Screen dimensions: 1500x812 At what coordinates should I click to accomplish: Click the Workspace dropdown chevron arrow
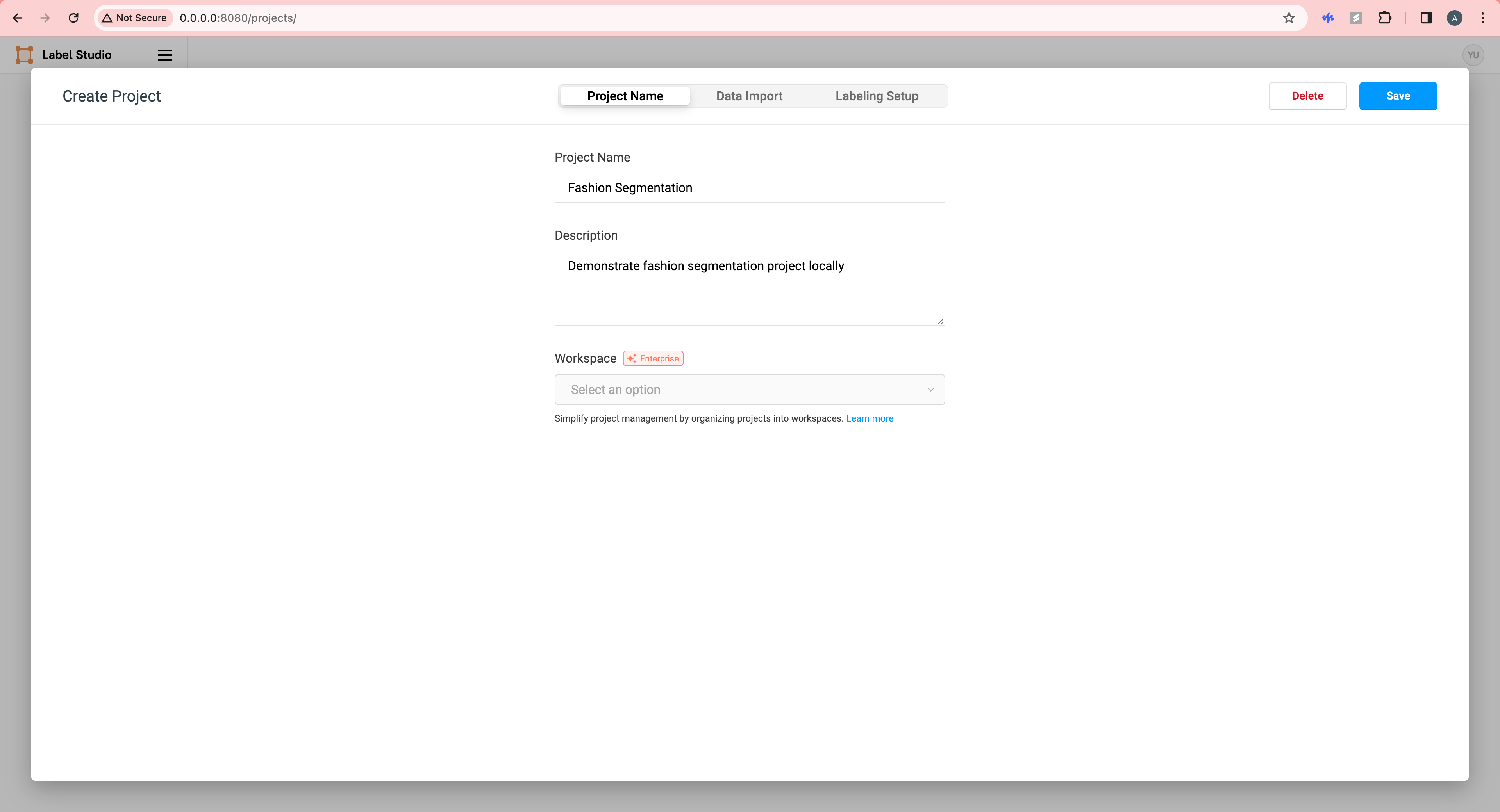(930, 390)
